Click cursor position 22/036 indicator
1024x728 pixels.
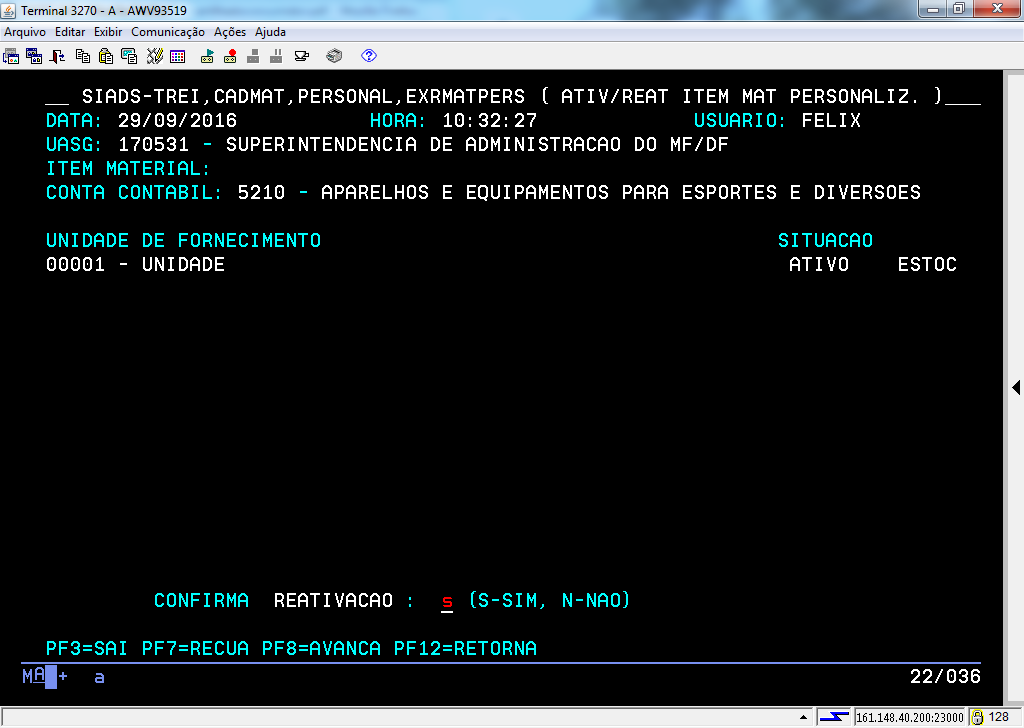945,676
